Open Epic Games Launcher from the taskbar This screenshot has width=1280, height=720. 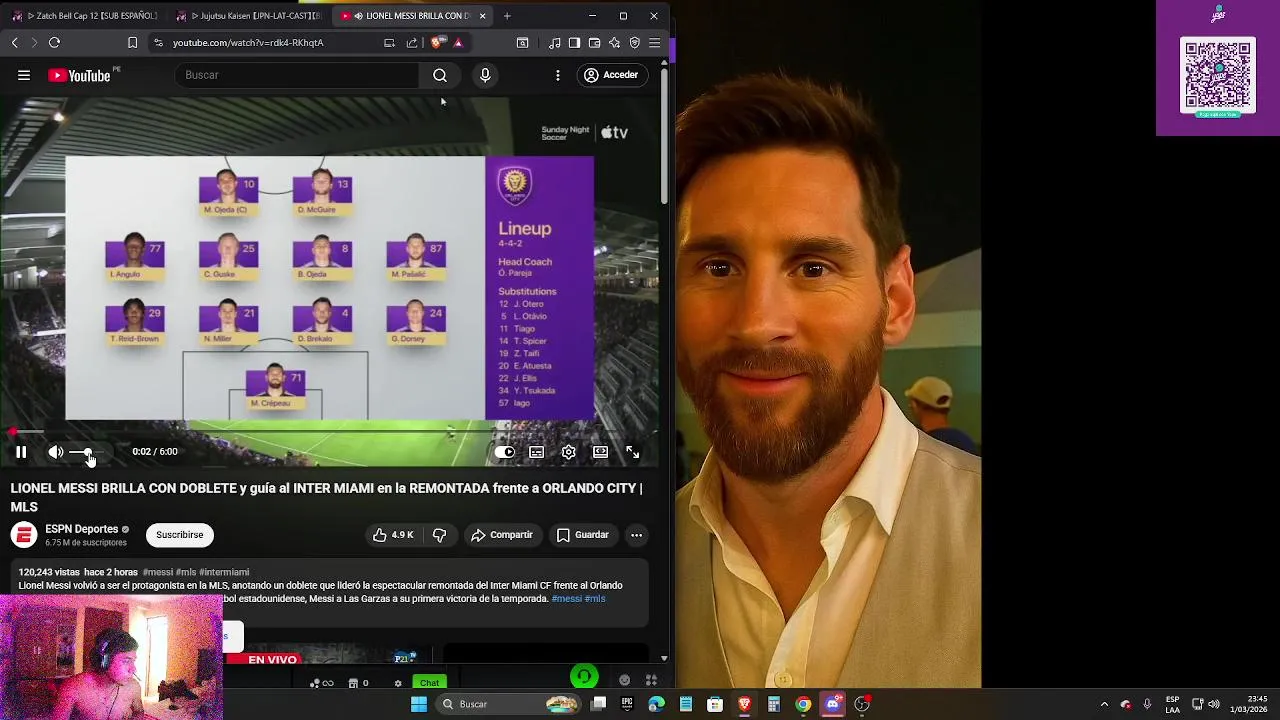pyautogui.click(x=627, y=704)
